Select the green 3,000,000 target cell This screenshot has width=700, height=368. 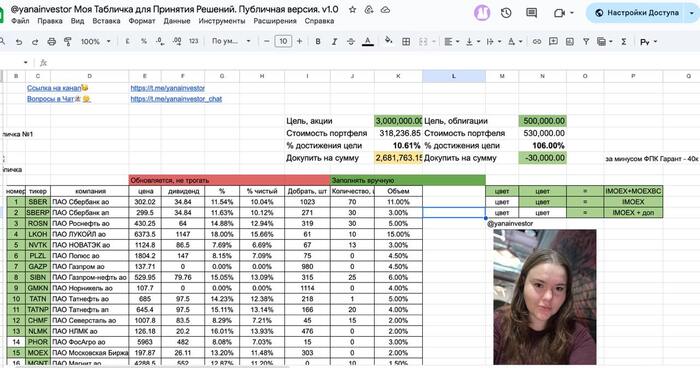tap(398, 121)
